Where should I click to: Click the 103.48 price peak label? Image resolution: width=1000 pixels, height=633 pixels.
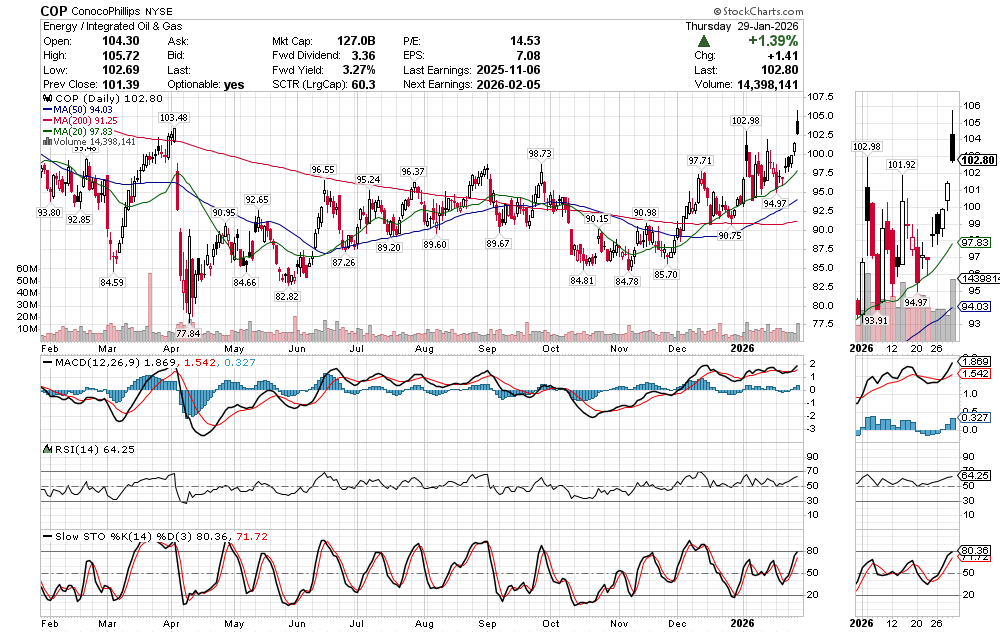pyautogui.click(x=174, y=118)
